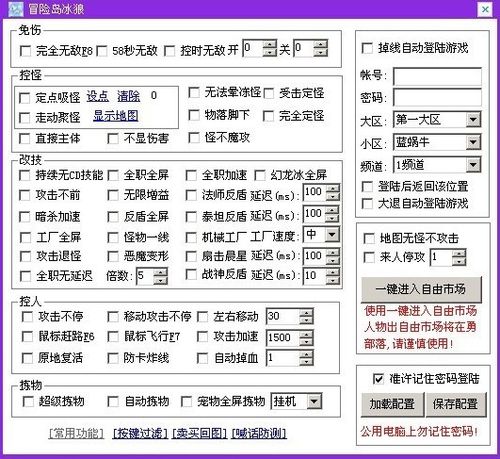
Task: Toggle 58秒无敌 checkbox
Action: tap(102, 51)
